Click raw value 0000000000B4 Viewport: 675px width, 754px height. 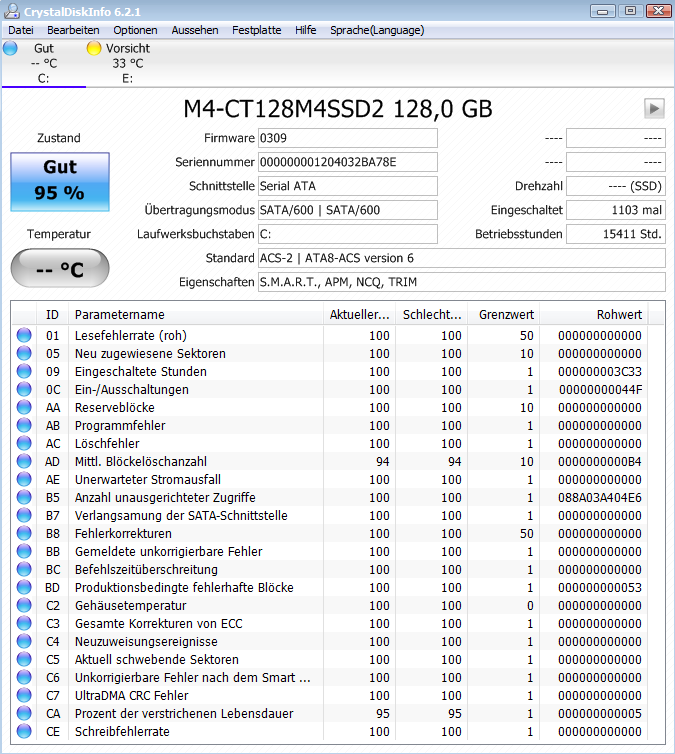600,462
